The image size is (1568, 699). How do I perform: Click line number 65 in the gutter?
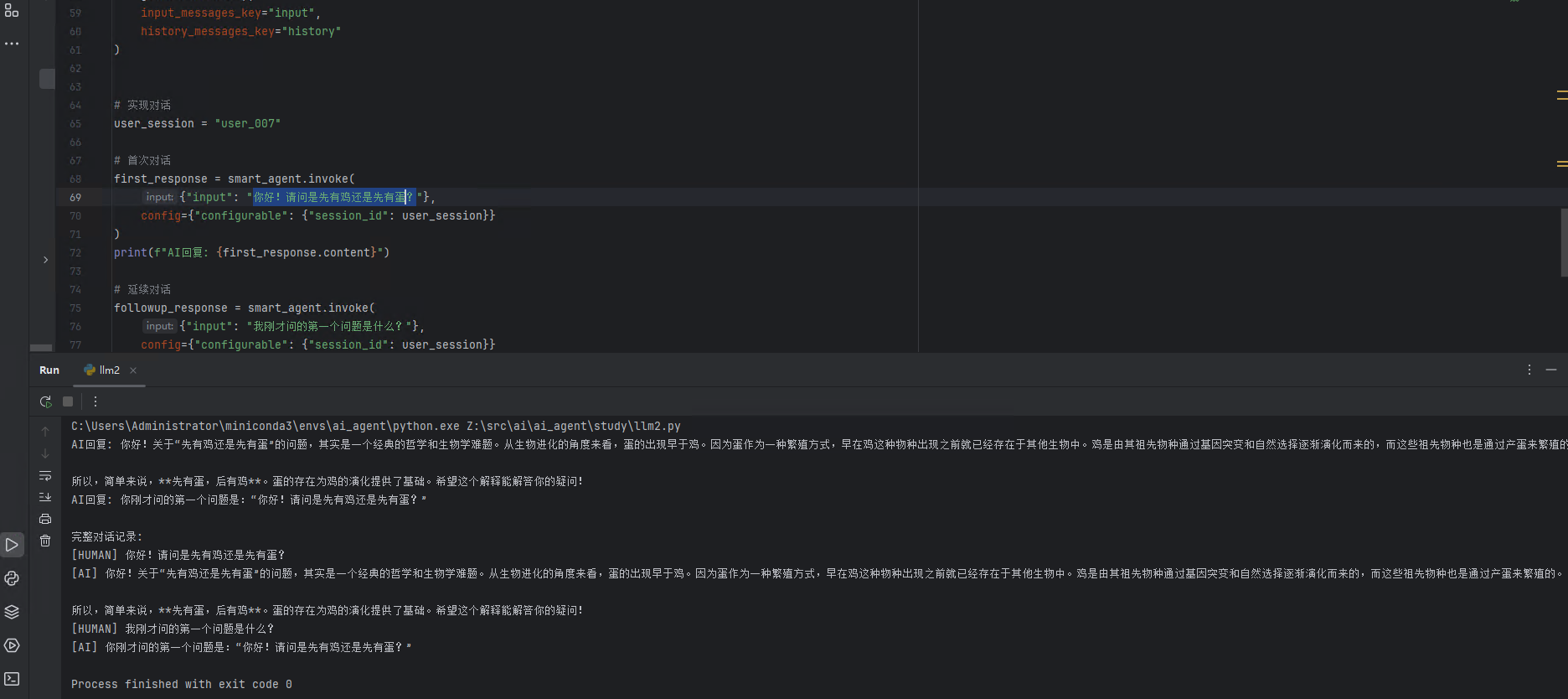click(75, 124)
